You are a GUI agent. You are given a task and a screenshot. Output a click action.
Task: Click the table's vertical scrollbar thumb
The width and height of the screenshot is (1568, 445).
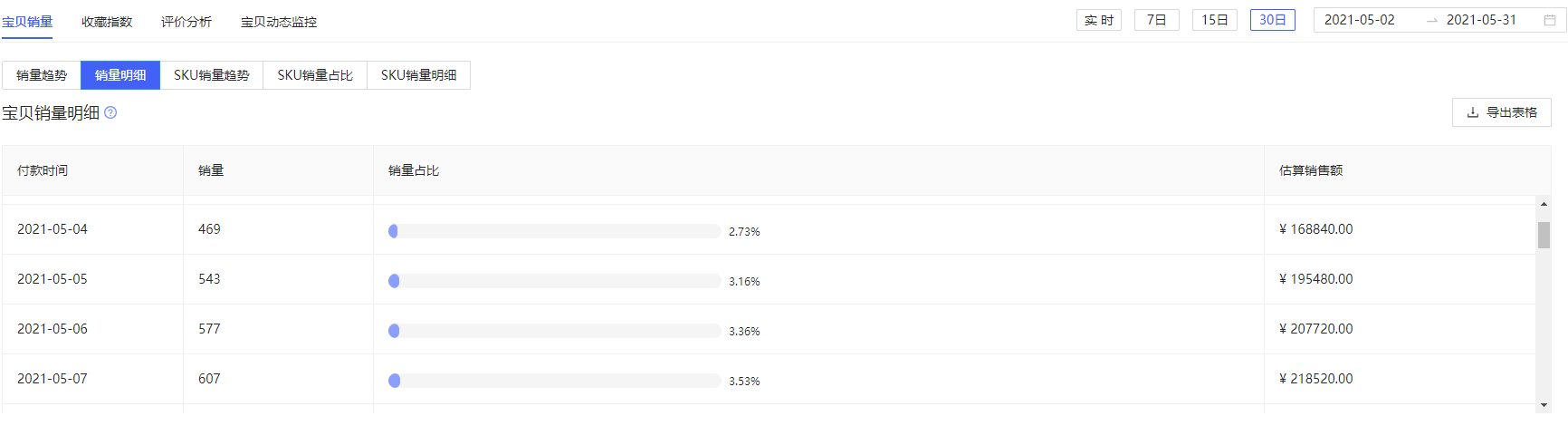point(1544,235)
